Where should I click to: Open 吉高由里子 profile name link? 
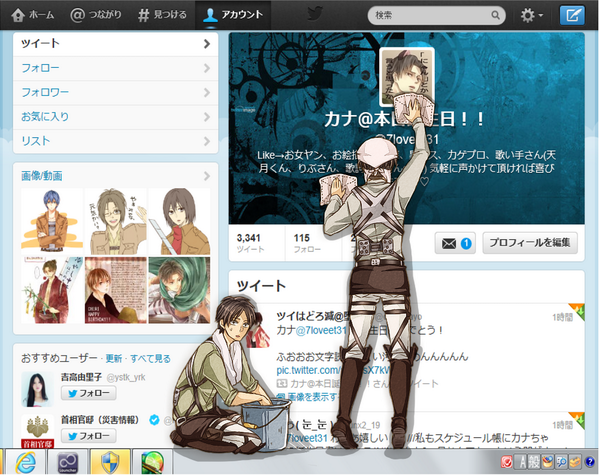[x=81, y=378]
